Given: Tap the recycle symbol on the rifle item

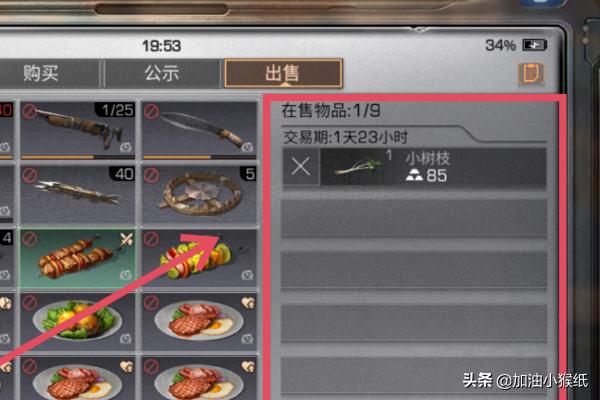Looking at the screenshot, I should (x=126, y=147).
